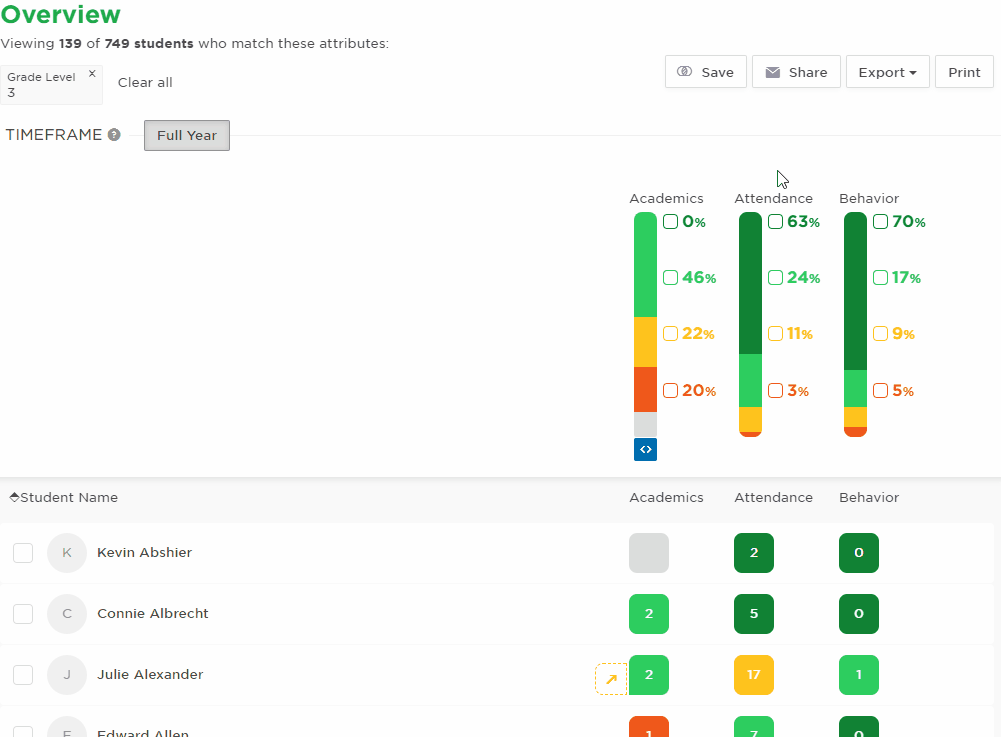The height and width of the screenshot is (737, 1001).
Task: Click the Print button
Action: [x=964, y=72]
